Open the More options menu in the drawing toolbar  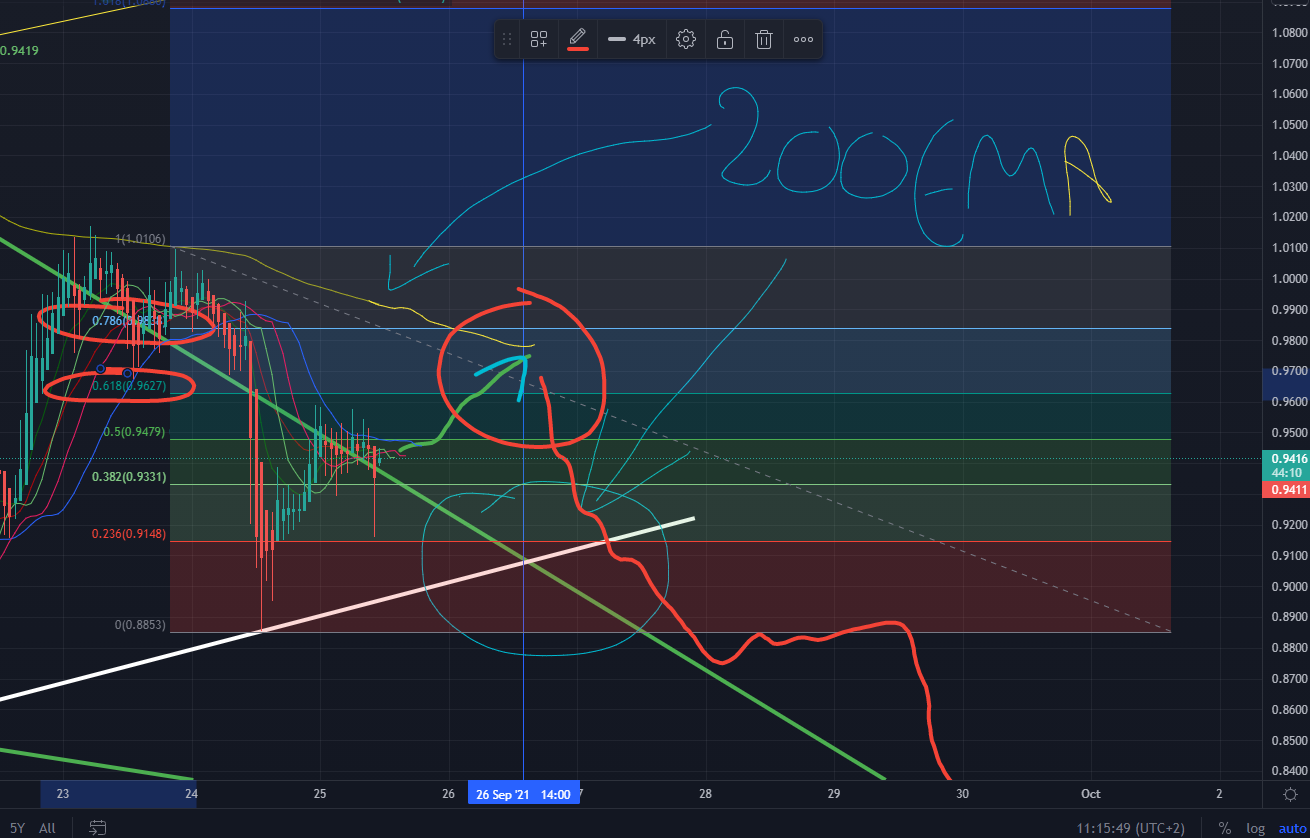[x=803, y=40]
